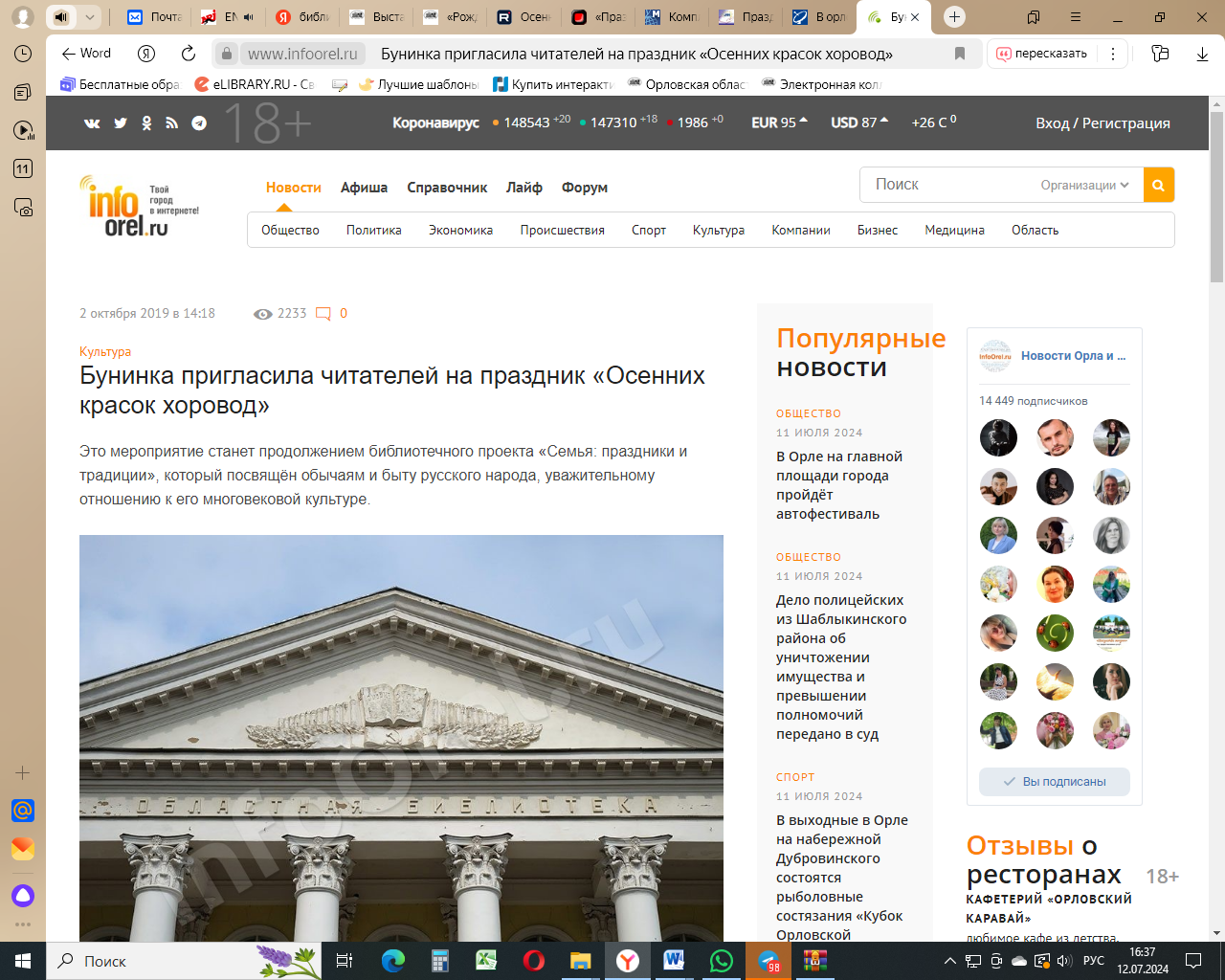Reload the page with refresh icon
Screen dimensions: 1225x980
(189, 54)
